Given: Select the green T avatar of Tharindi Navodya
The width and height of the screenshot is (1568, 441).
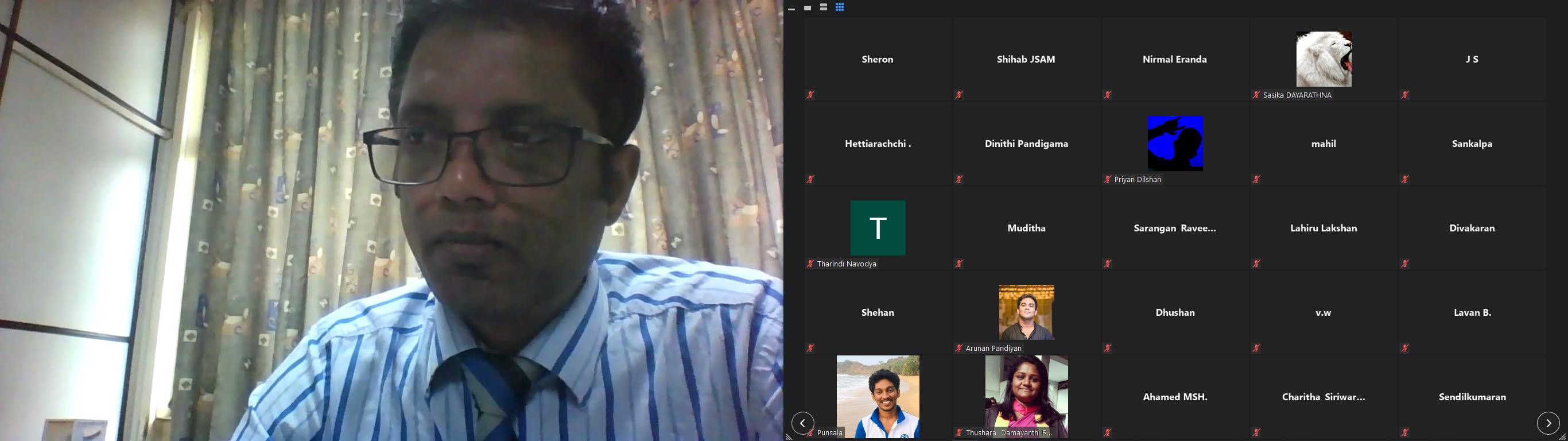Looking at the screenshot, I should tap(878, 228).
